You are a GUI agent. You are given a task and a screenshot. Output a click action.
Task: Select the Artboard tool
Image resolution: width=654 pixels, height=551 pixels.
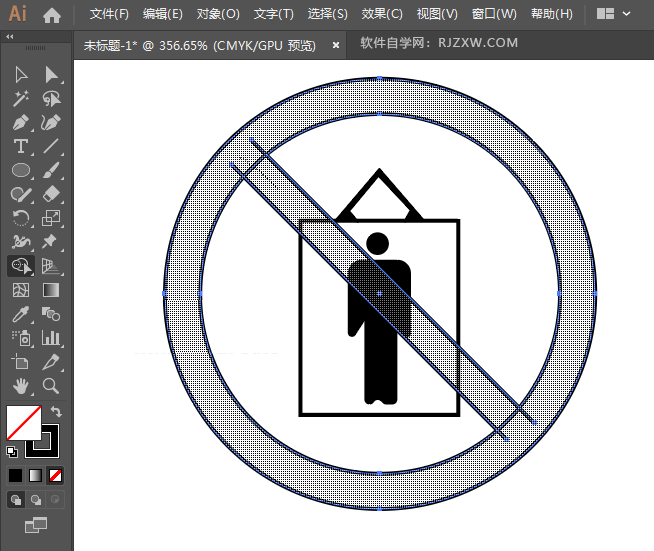click(x=20, y=362)
